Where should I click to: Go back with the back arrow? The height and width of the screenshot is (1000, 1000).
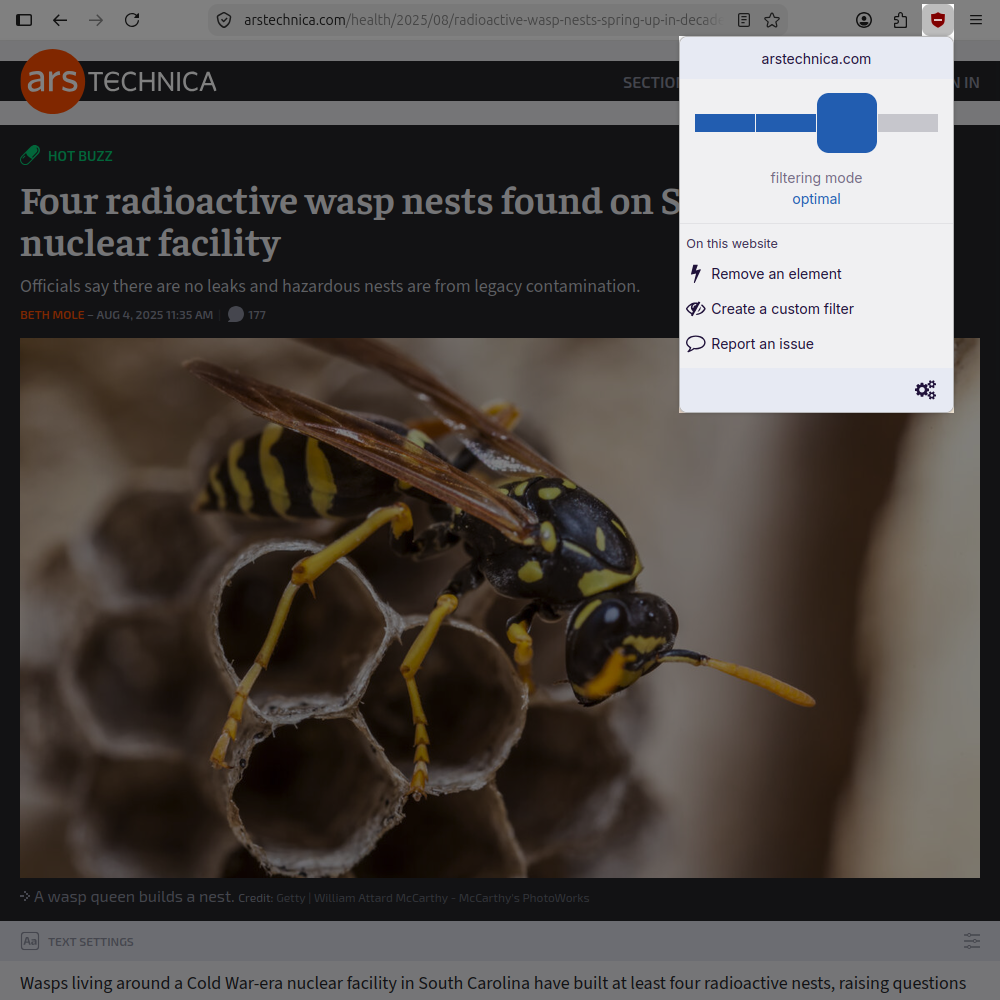coord(60,20)
